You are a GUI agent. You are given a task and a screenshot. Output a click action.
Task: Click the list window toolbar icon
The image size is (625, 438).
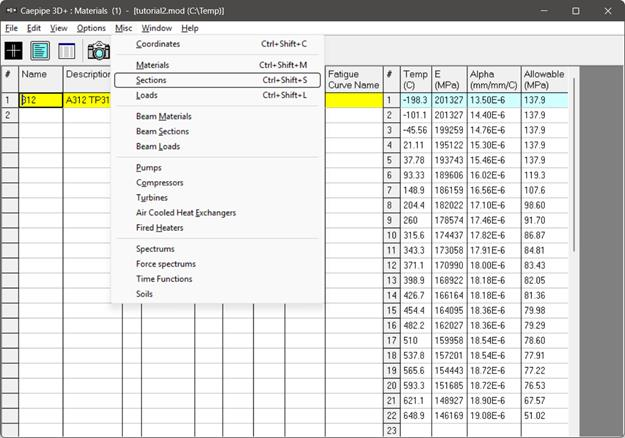[67, 51]
